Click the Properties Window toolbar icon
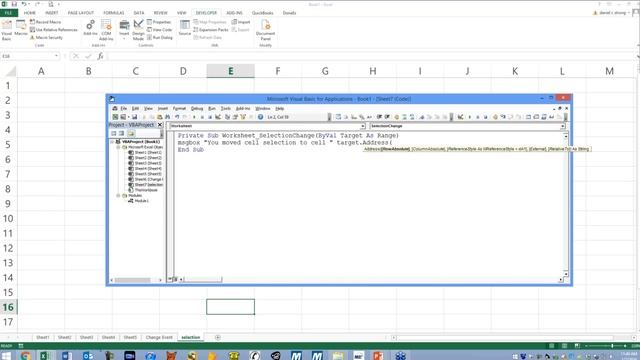This screenshot has width=640, height=360. pos(235,117)
